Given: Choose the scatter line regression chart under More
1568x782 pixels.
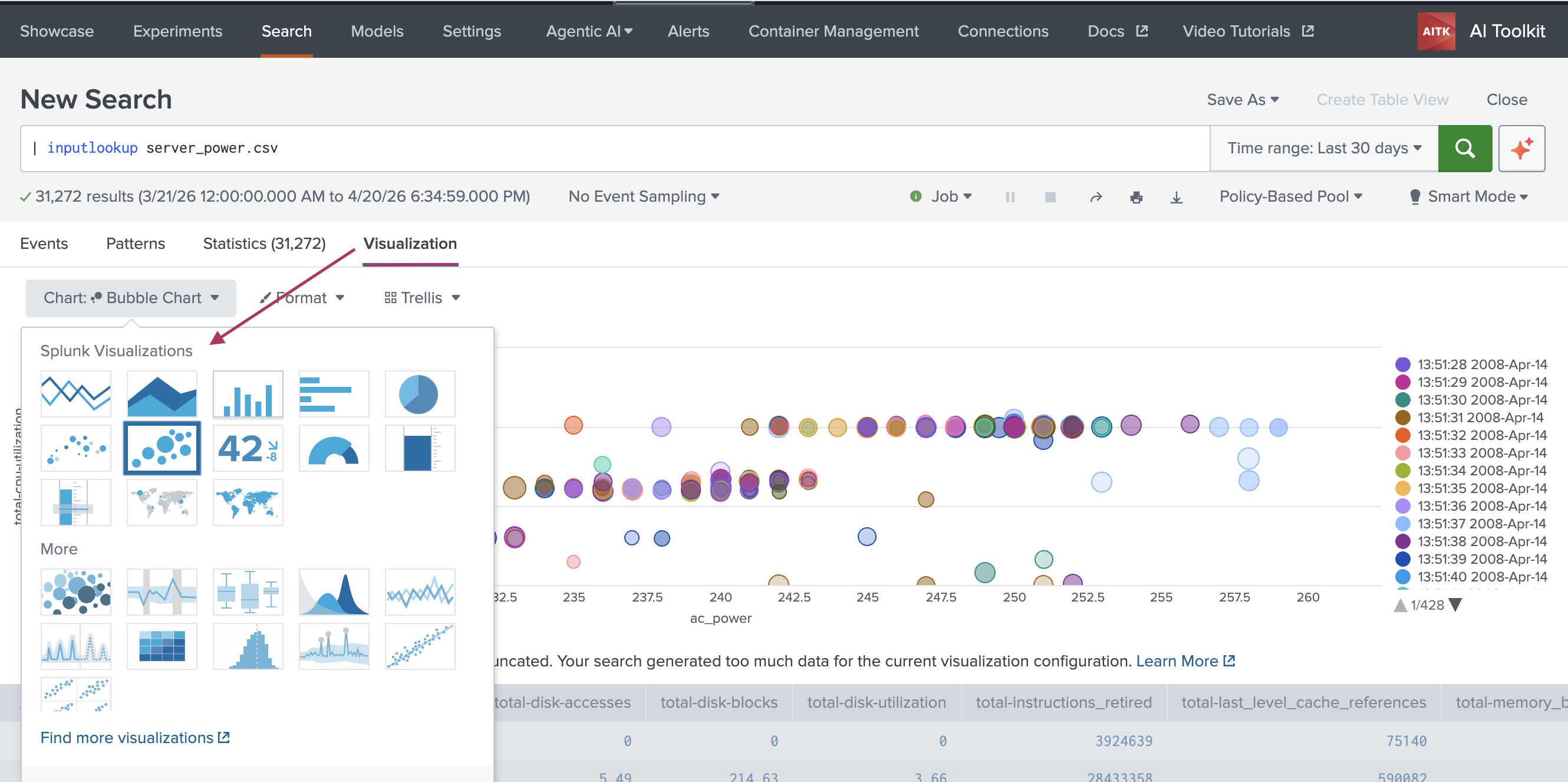Looking at the screenshot, I should (x=420, y=646).
